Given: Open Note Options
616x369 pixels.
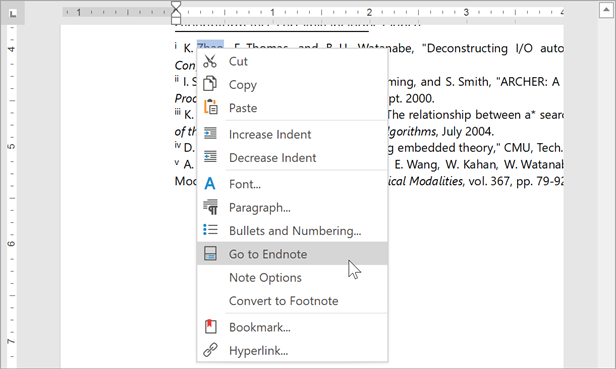Looking at the screenshot, I should [292, 277].
